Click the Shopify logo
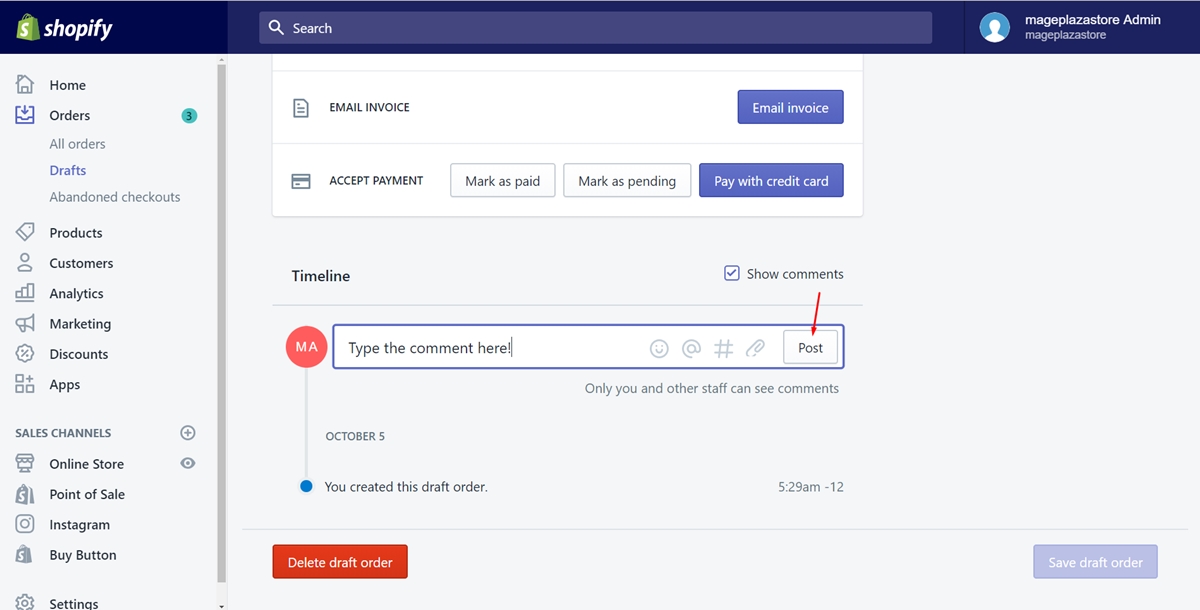The height and width of the screenshot is (610, 1200). [64, 27]
